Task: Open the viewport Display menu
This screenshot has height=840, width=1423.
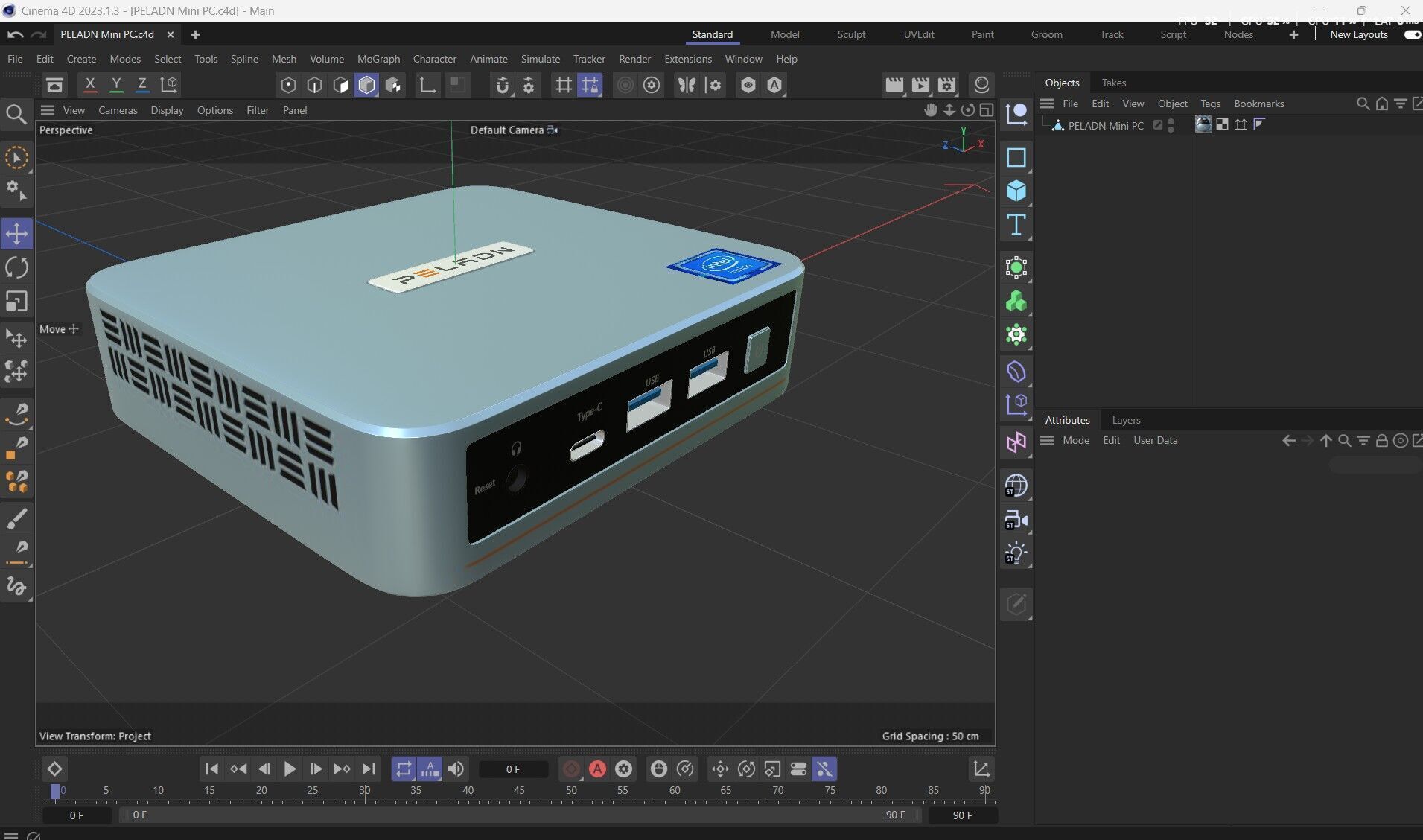Action: pyautogui.click(x=167, y=110)
